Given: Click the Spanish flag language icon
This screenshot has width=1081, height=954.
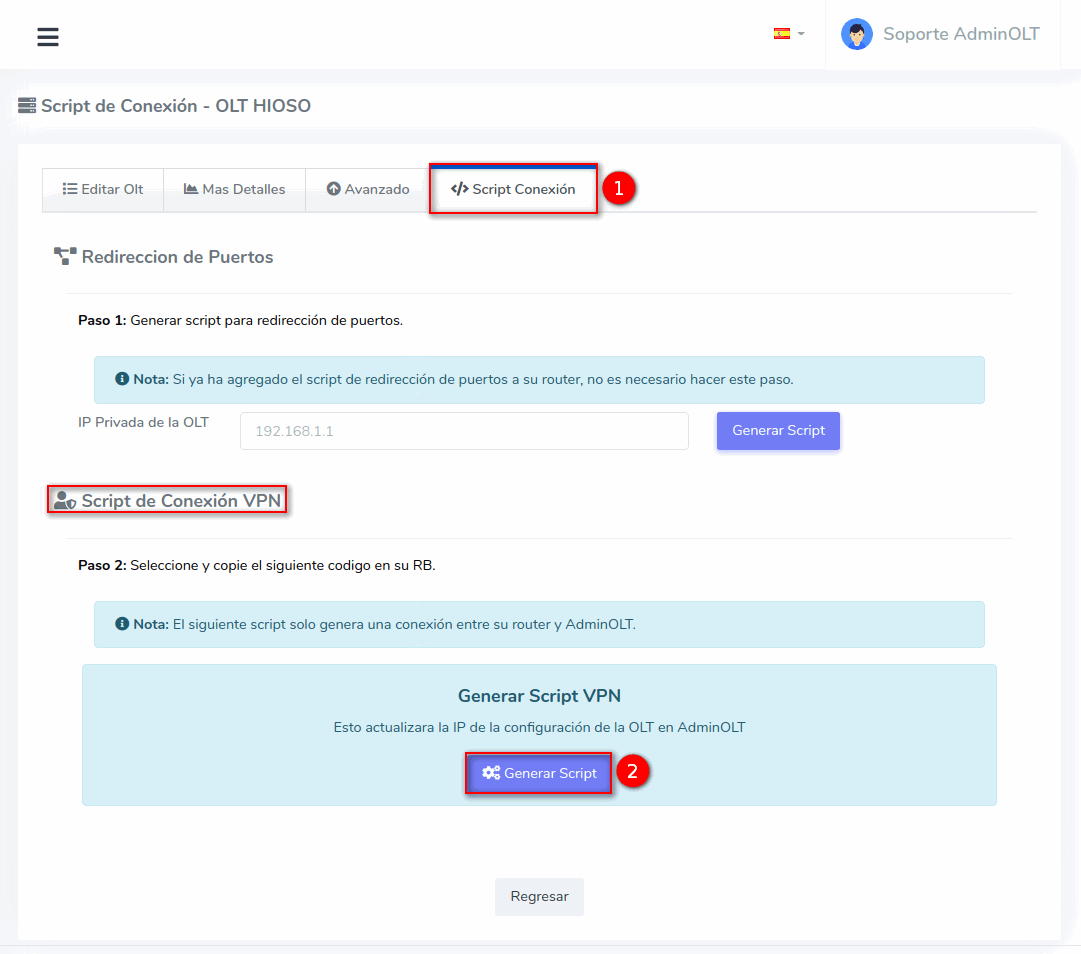Looking at the screenshot, I should (781, 34).
